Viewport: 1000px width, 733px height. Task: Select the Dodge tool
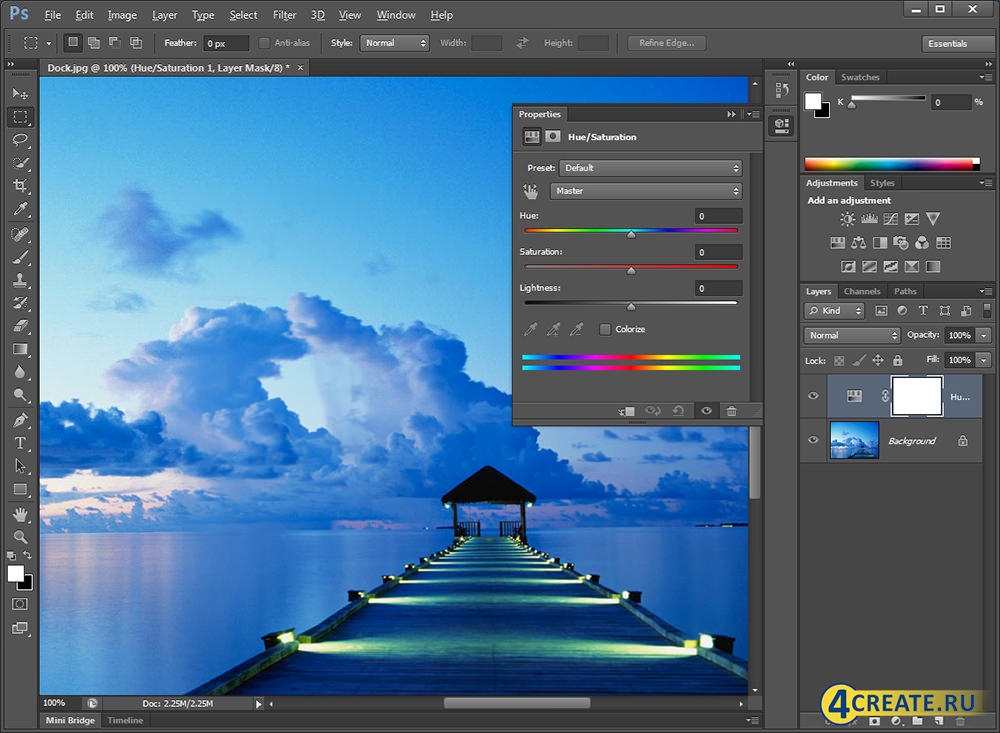[x=20, y=395]
